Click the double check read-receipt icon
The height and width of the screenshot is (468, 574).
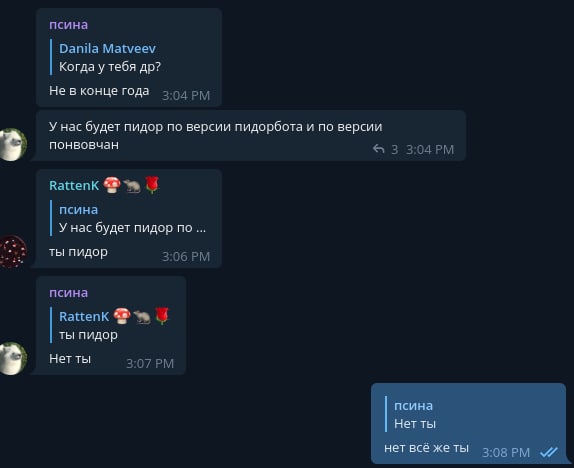click(549, 452)
